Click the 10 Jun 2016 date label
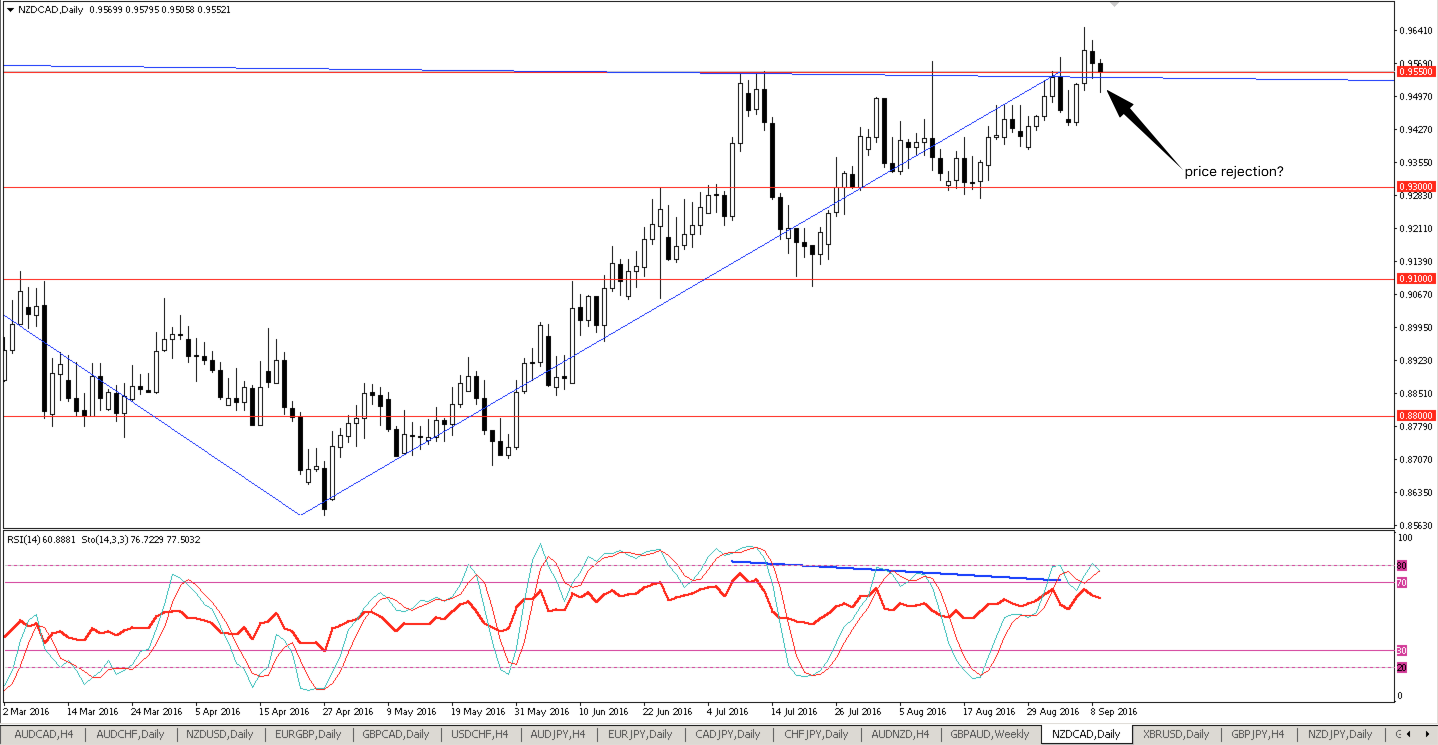Screen dimensions: 1438x745 point(604,712)
